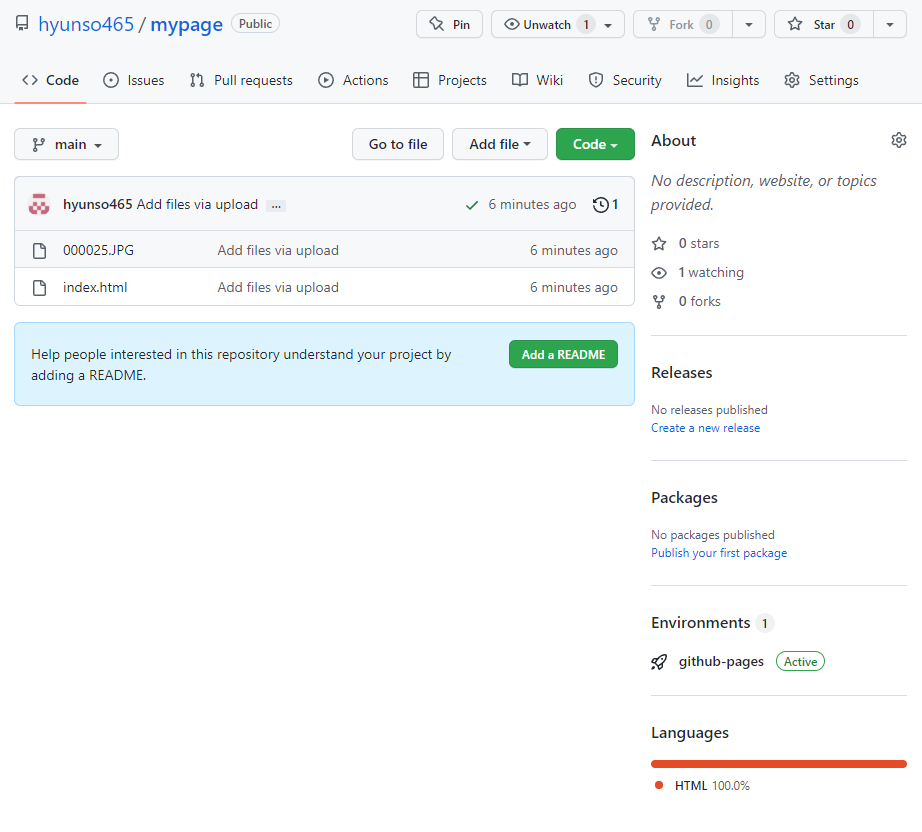Click Add a README button

563,355
